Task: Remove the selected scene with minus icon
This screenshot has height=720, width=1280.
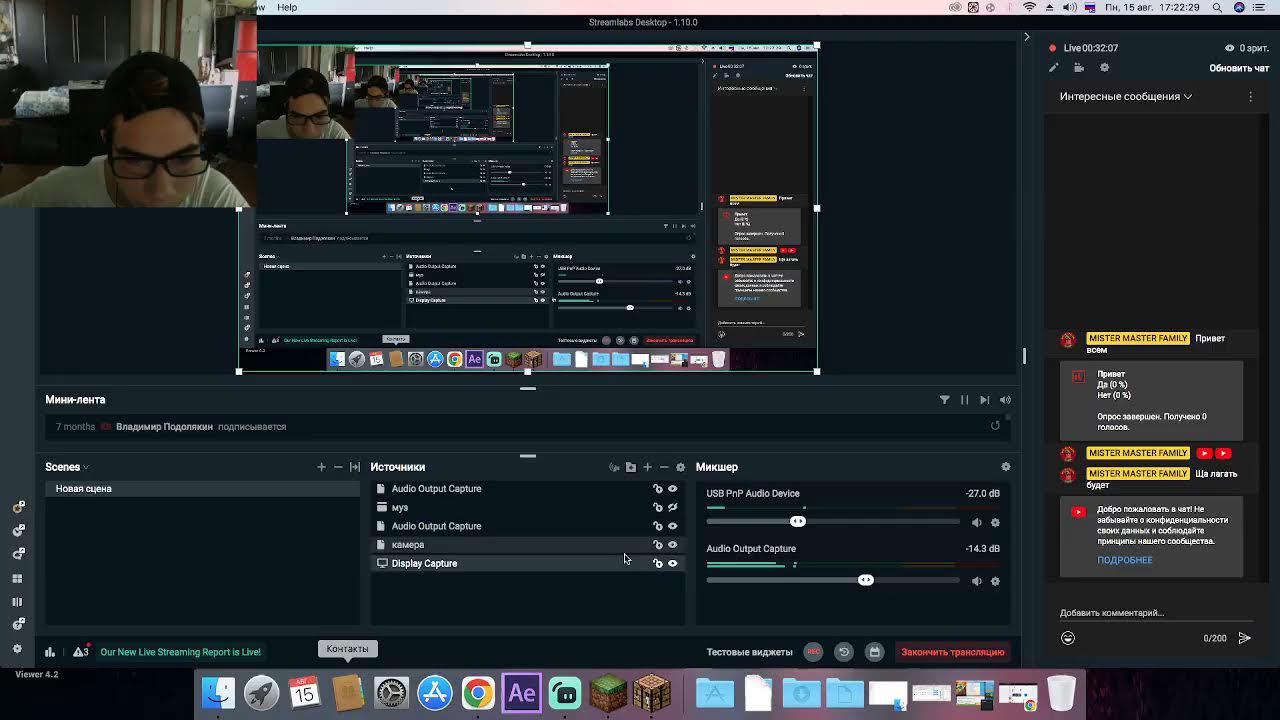Action: 338,467
